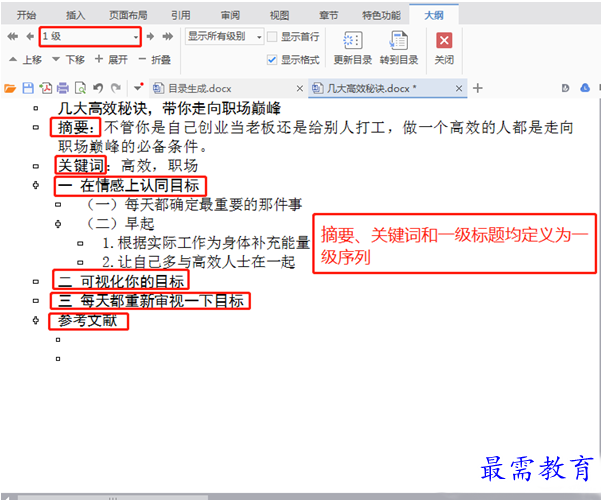Open the 开始 ribbon tab

(26, 15)
